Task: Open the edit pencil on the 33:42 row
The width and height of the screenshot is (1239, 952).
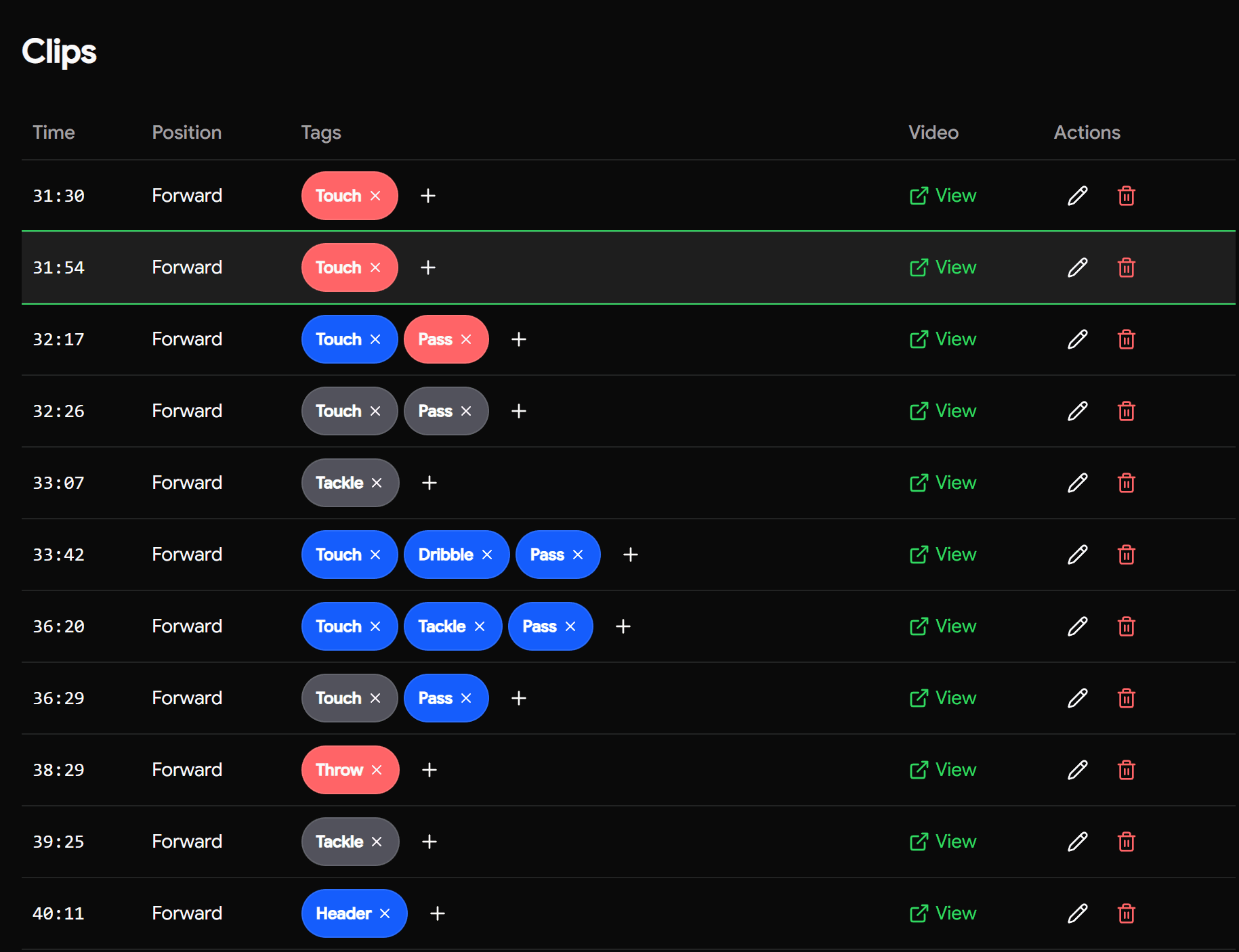Action: point(1077,555)
